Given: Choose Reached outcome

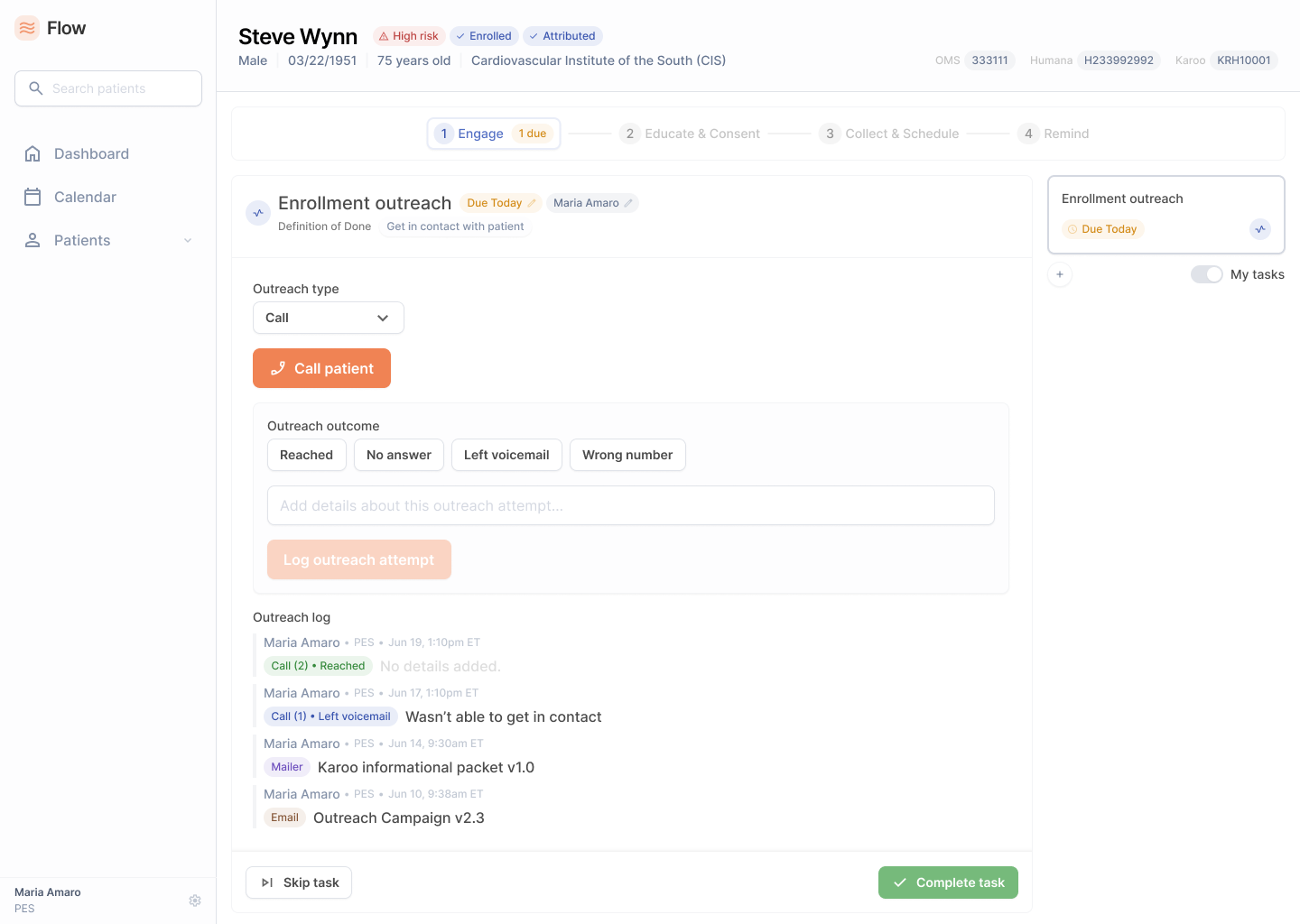Looking at the screenshot, I should [307, 455].
